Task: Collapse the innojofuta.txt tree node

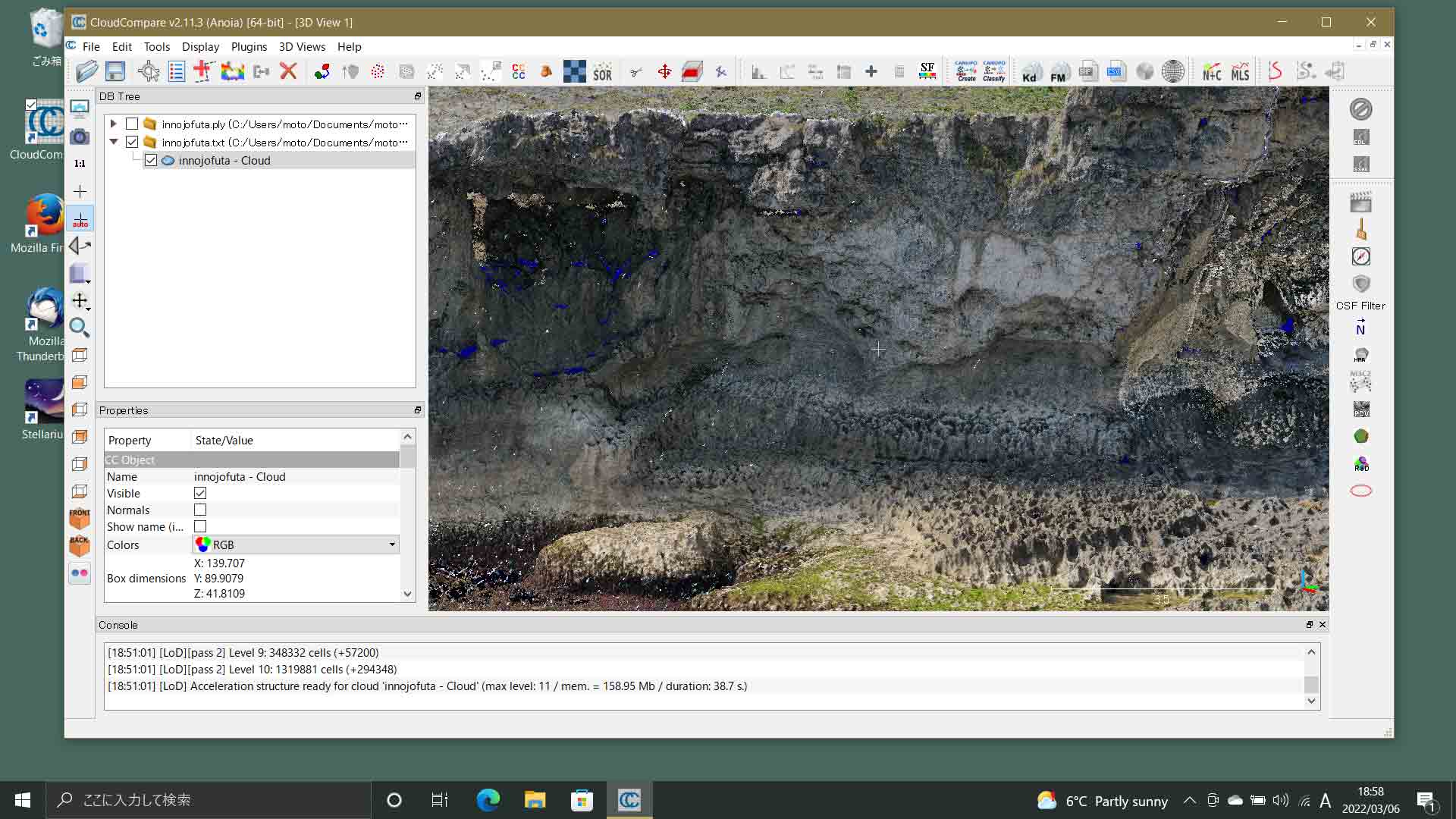Action: pos(113,142)
